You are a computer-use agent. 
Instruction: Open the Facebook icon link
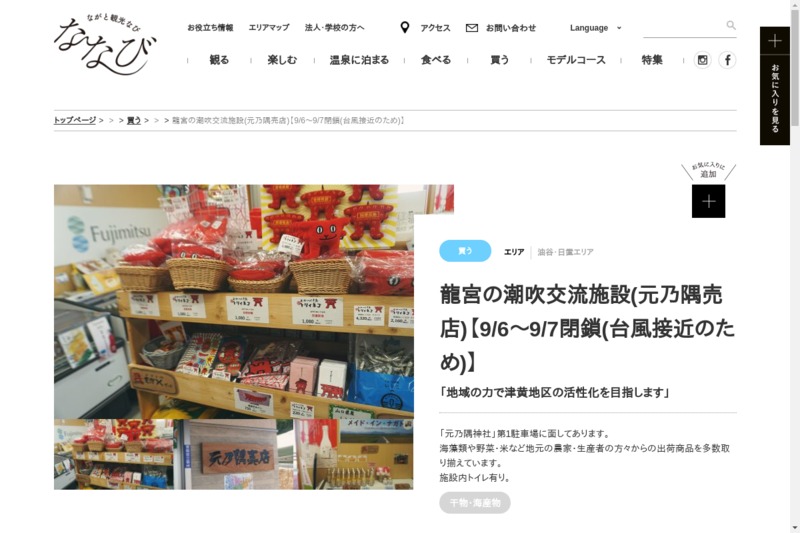(x=728, y=60)
